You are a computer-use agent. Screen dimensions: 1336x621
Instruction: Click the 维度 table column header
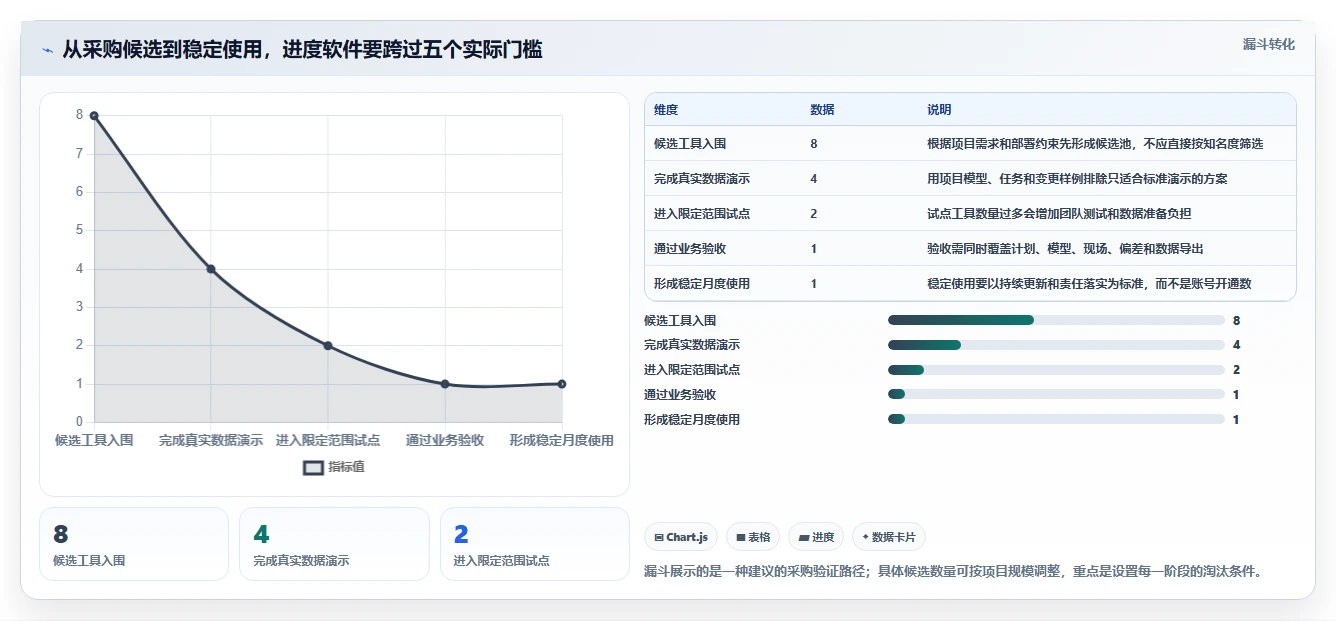[666, 110]
